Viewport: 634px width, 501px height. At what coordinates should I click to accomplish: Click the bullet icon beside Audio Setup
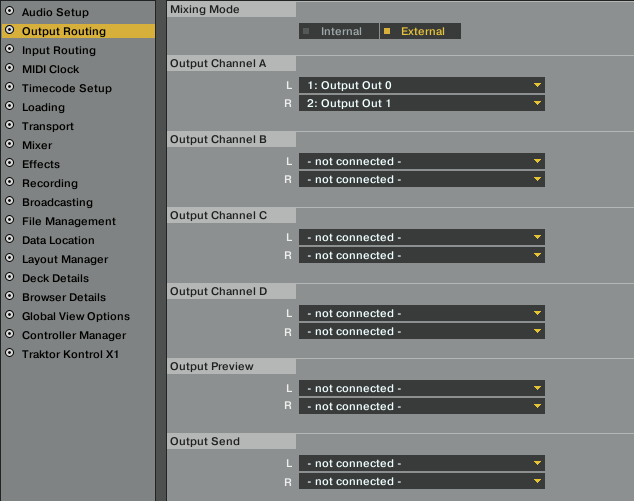[x=10, y=12]
